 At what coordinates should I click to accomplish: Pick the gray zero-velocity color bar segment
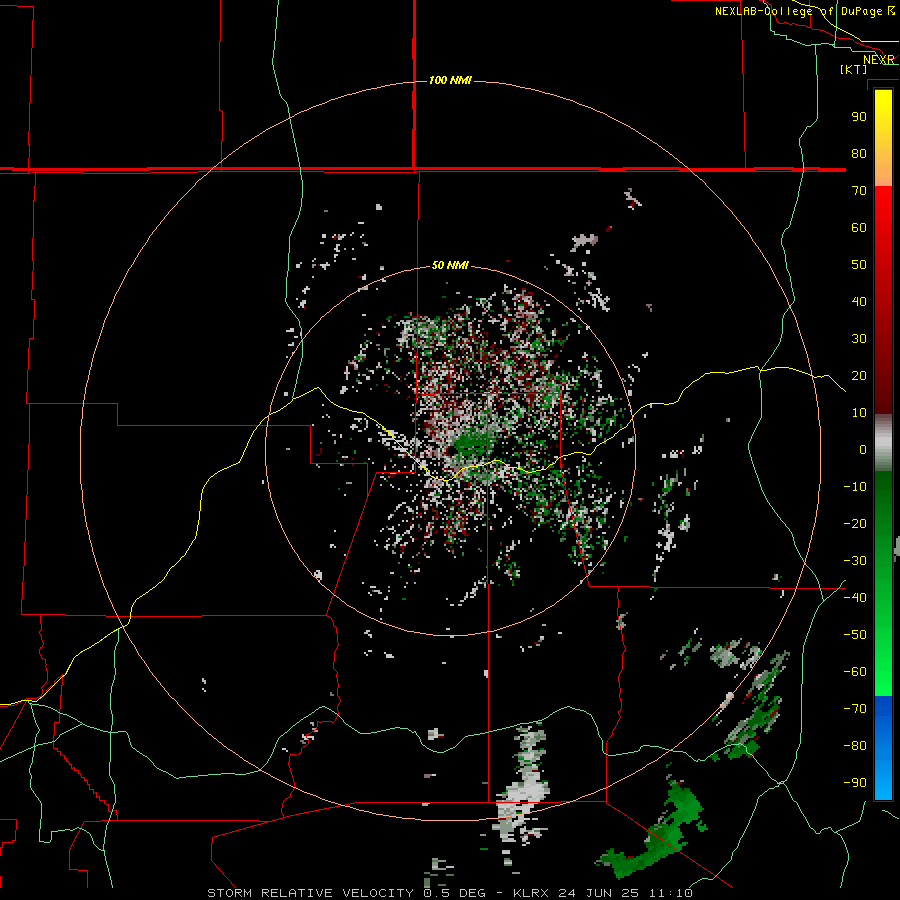[x=883, y=443]
